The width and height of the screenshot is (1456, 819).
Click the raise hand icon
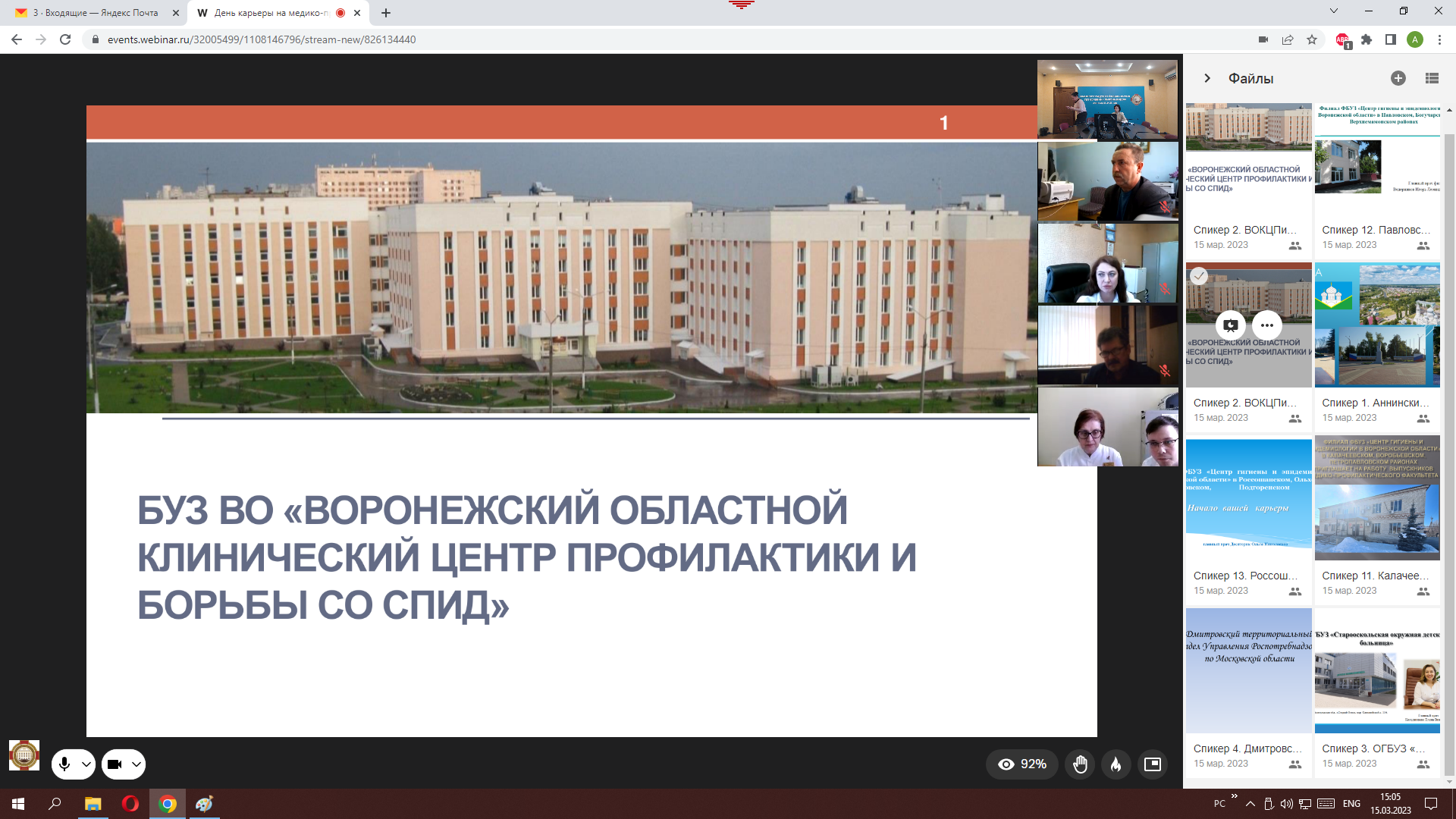(x=1081, y=764)
